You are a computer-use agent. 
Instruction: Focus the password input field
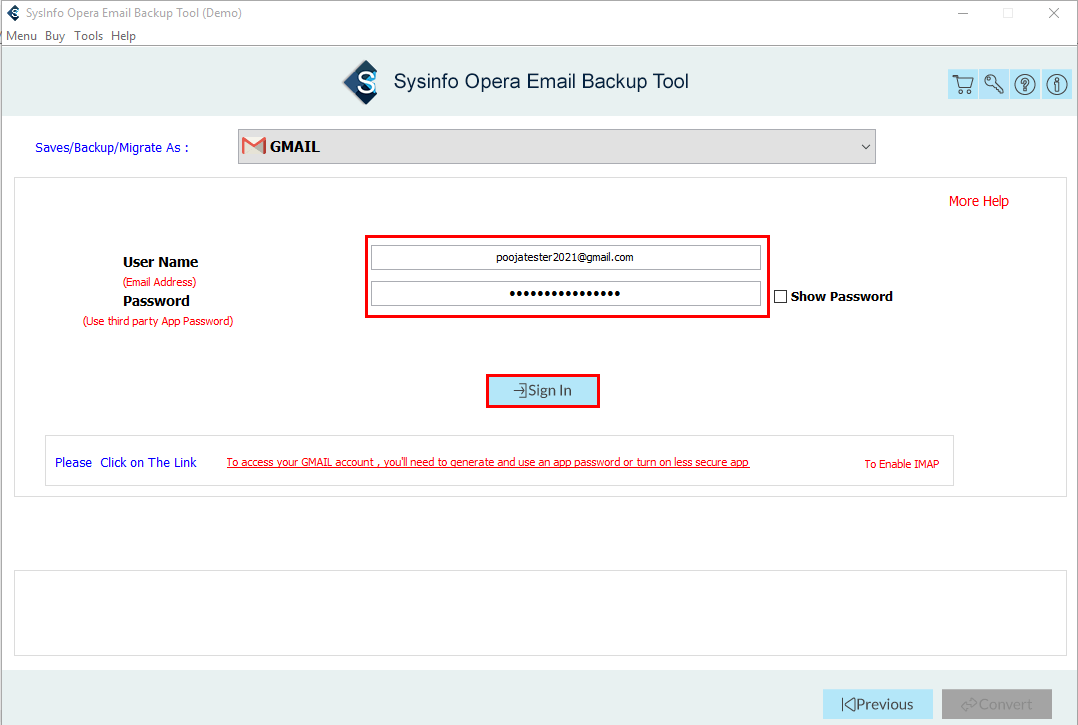coord(566,293)
